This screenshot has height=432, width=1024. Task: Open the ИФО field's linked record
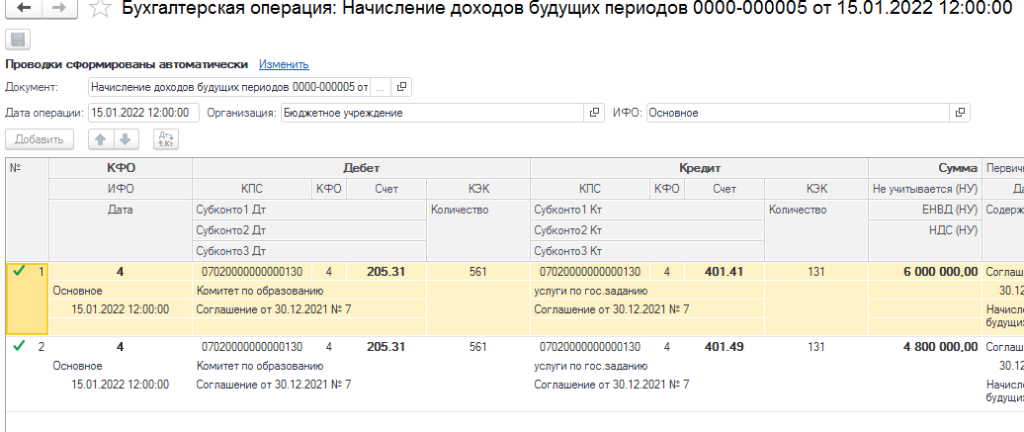[961, 113]
